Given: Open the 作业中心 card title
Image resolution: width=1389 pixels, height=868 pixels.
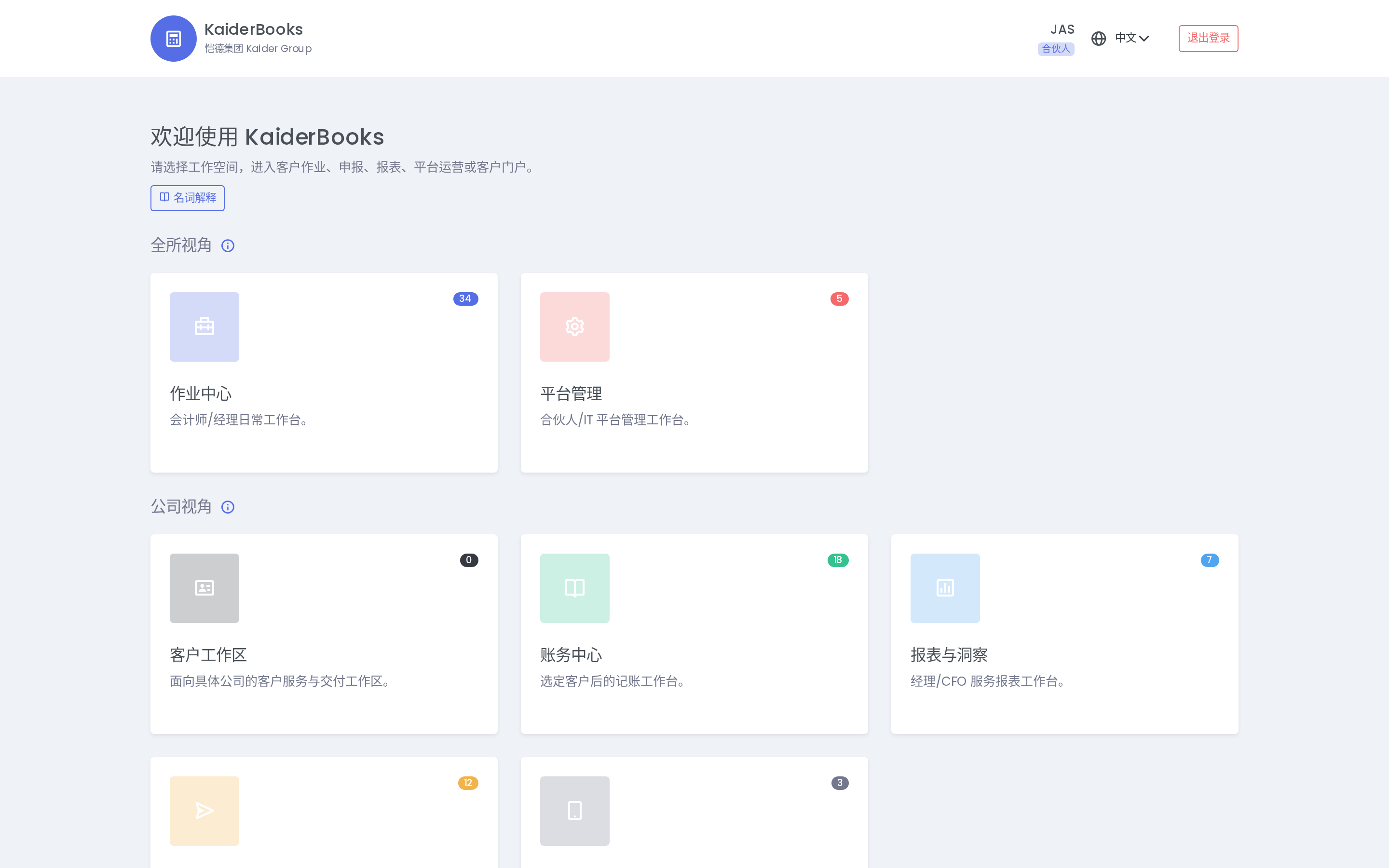Looking at the screenshot, I should pos(201,394).
